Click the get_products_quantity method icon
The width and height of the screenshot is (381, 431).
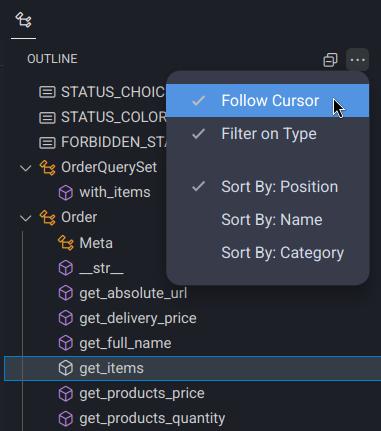66,418
